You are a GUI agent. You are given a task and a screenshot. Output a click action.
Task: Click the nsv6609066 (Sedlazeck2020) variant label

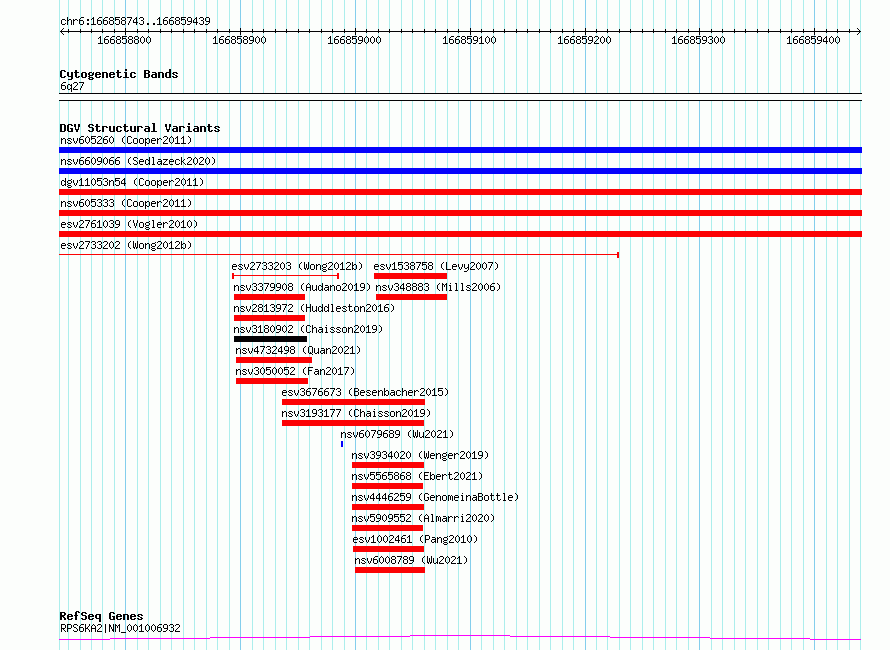pos(138,161)
